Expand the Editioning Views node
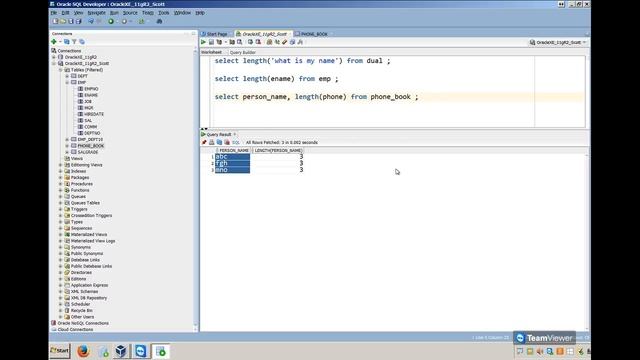This screenshot has width=640, height=360. coord(60,165)
